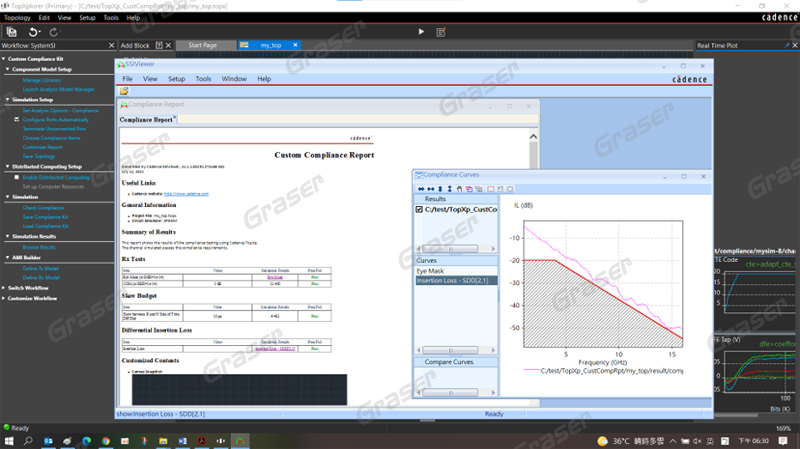Close the Workflow: SystemSI panel
The width and height of the screenshot is (800, 449).
point(111,45)
